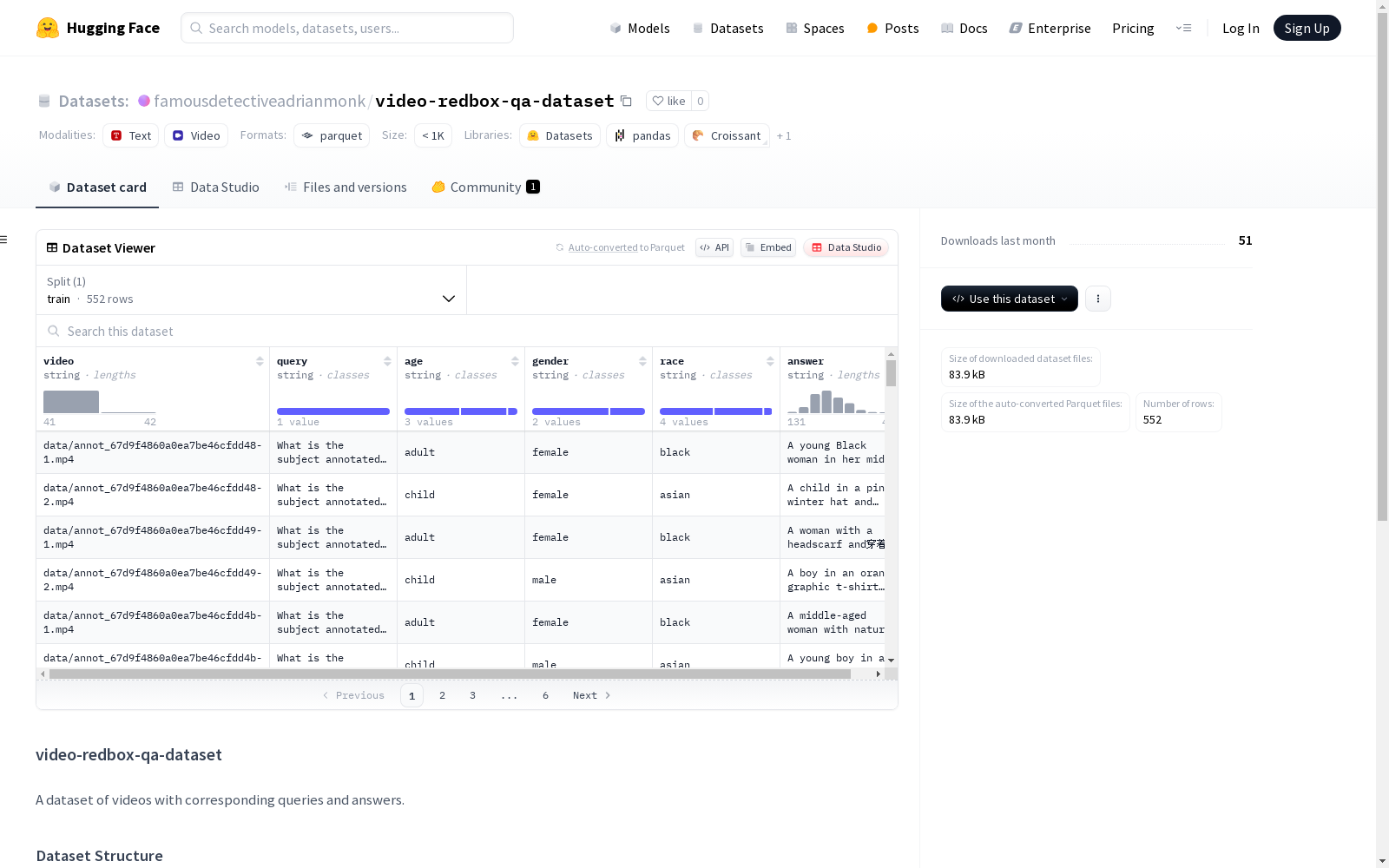The height and width of the screenshot is (868, 1389).
Task: Click the heart like button
Action: coord(668,101)
